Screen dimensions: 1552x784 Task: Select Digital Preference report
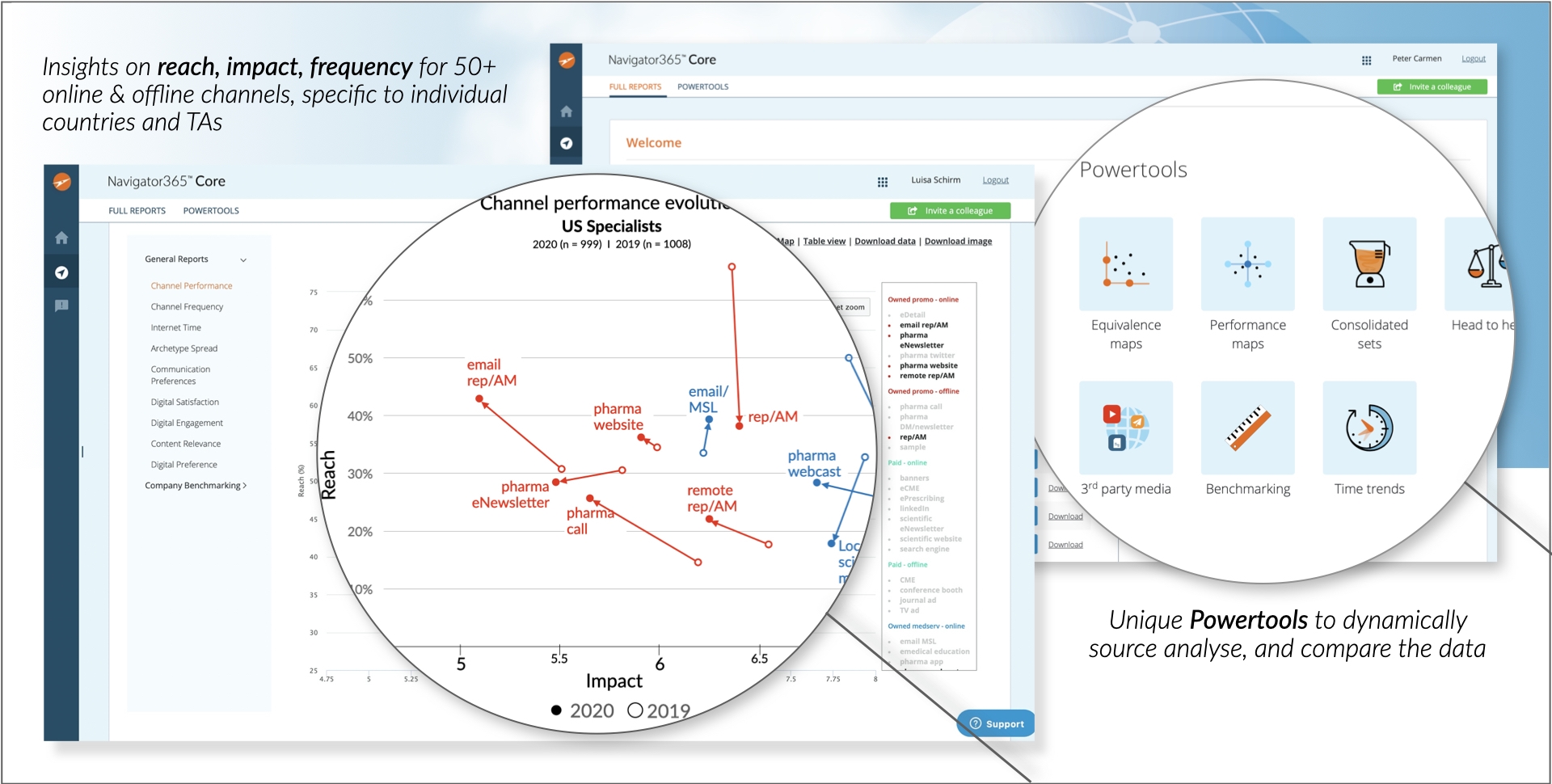[x=183, y=466]
